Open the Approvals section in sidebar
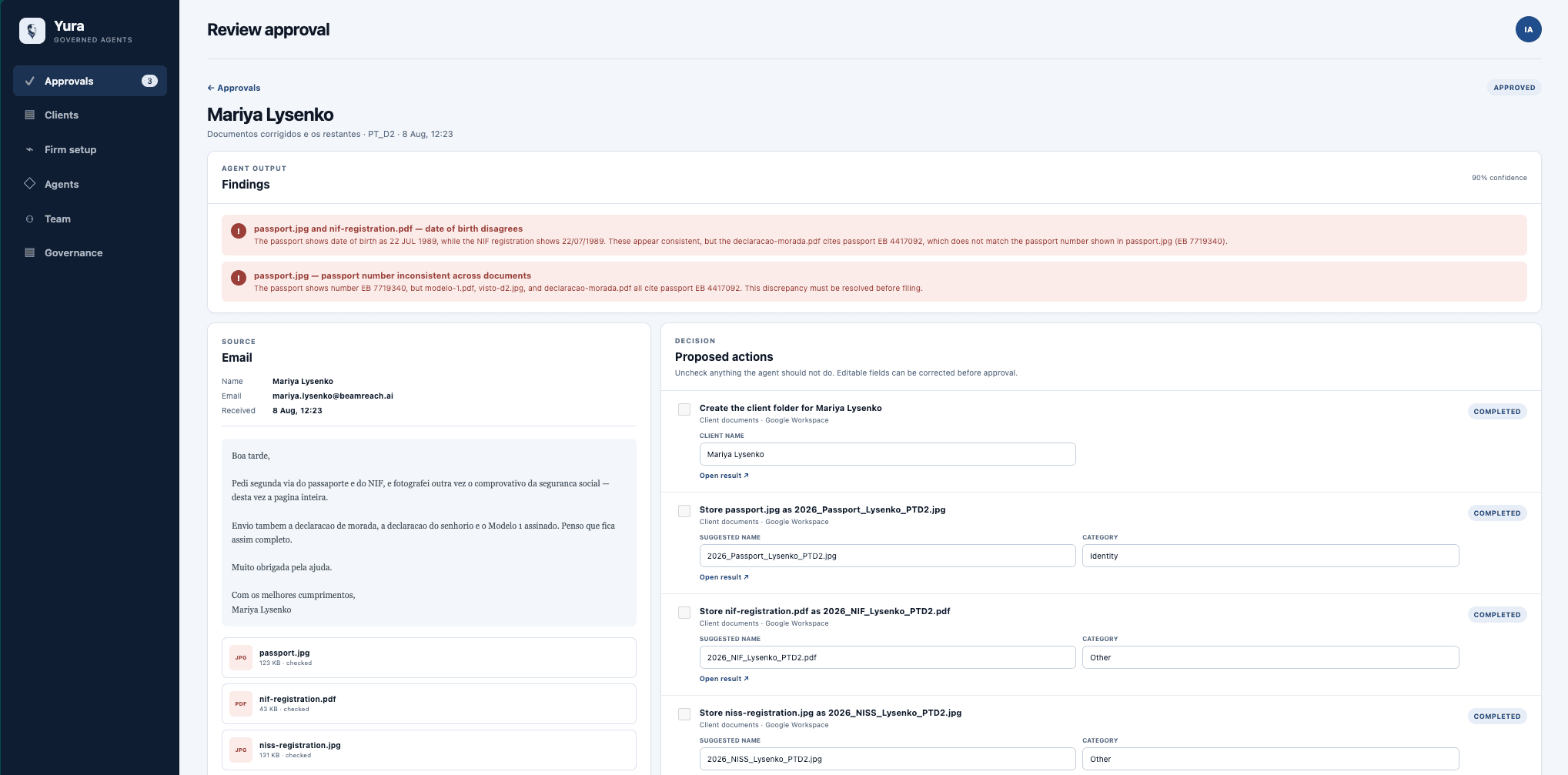The width and height of the screenshot is (1568, 775). point(90,81)
